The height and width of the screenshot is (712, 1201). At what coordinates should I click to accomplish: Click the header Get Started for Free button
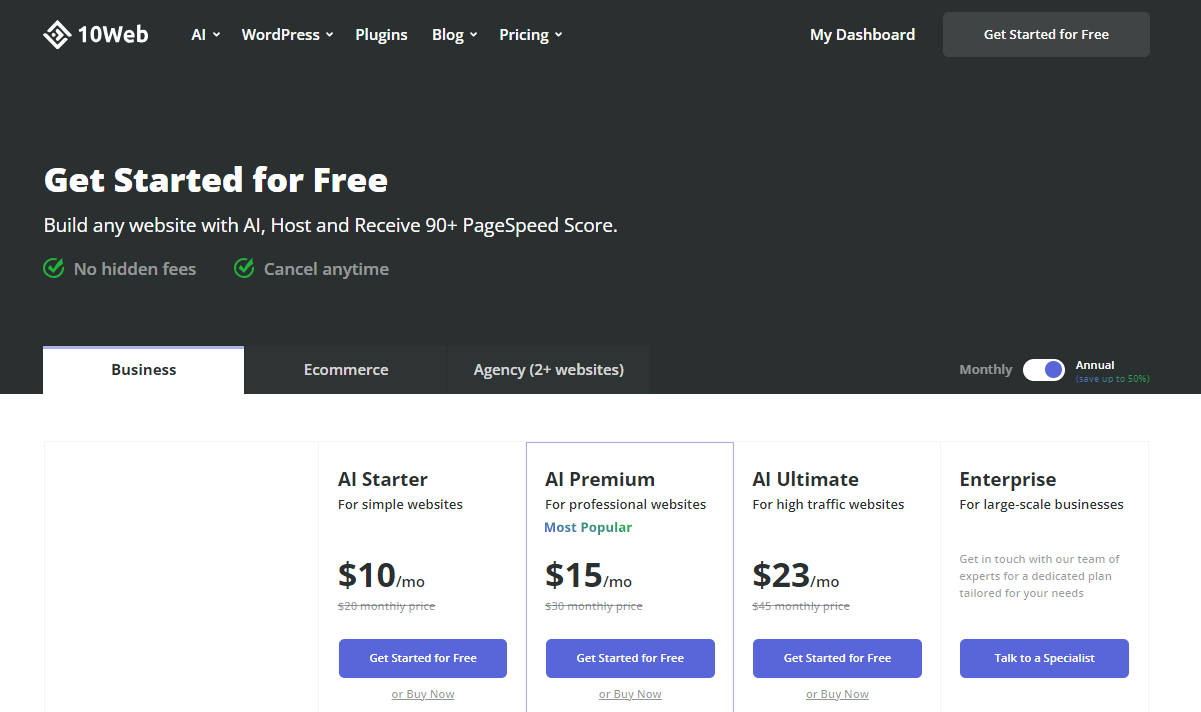click(1046, 34)
